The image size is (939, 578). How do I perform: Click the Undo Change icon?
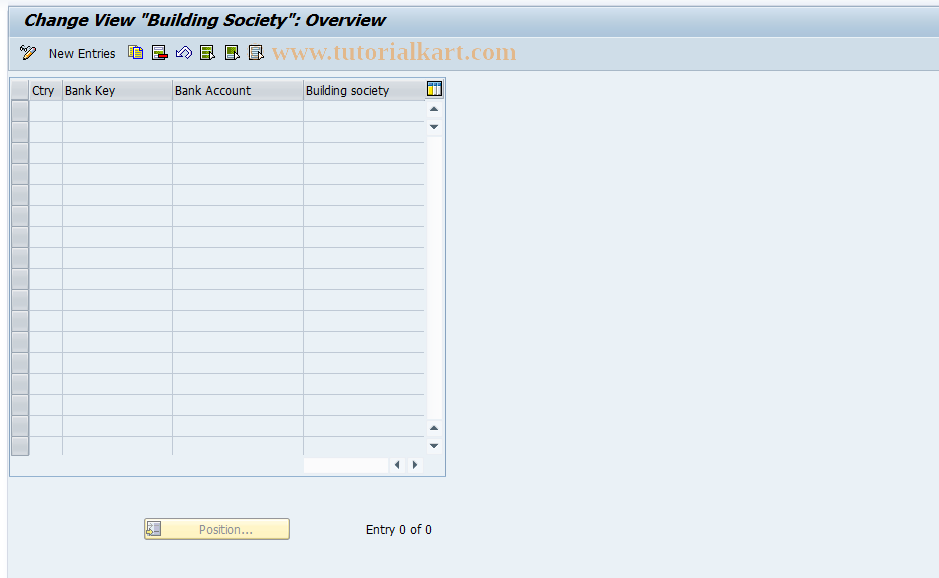point(184,53)
